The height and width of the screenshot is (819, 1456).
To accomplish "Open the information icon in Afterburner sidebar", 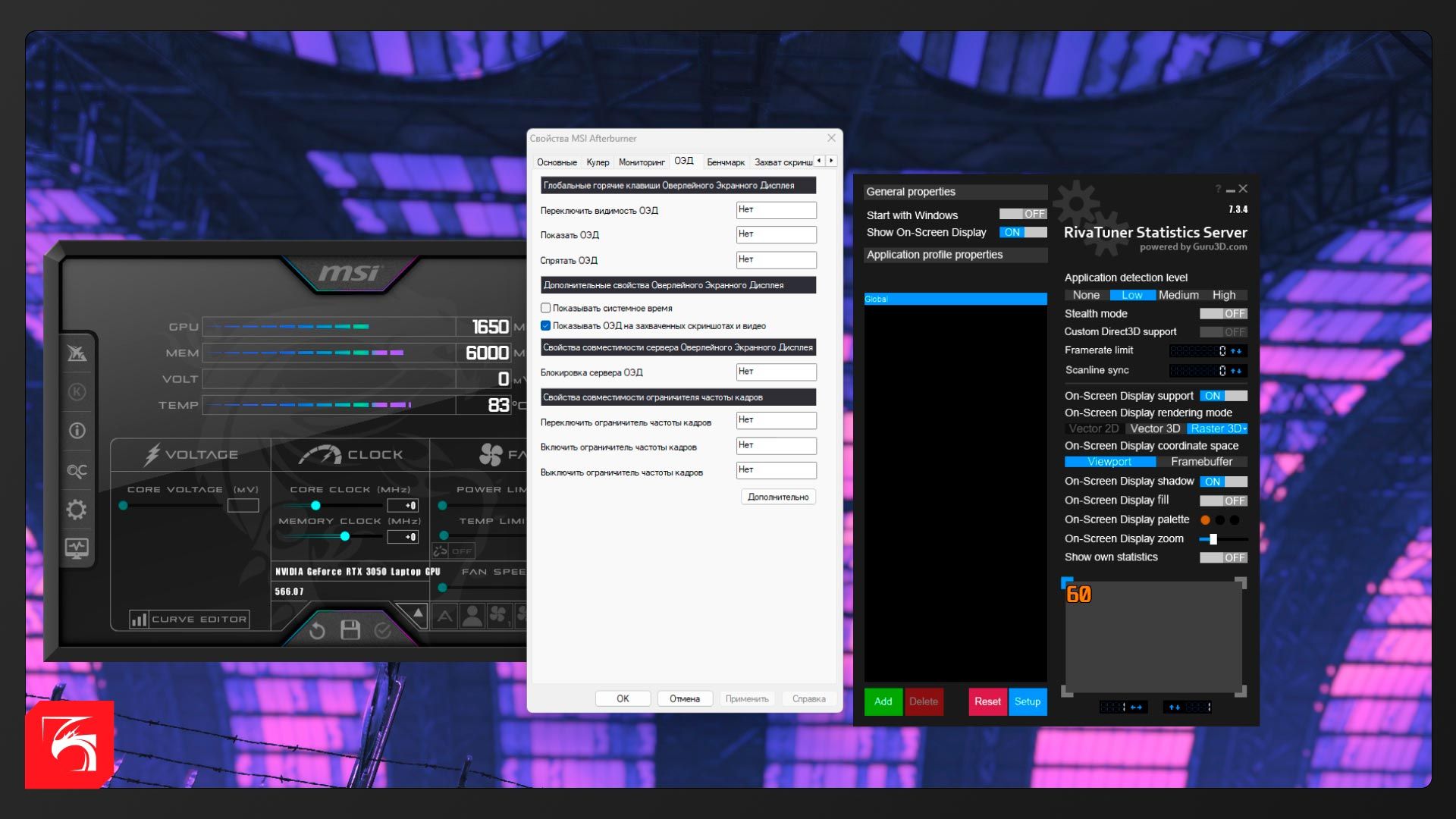I will point(77,431).
